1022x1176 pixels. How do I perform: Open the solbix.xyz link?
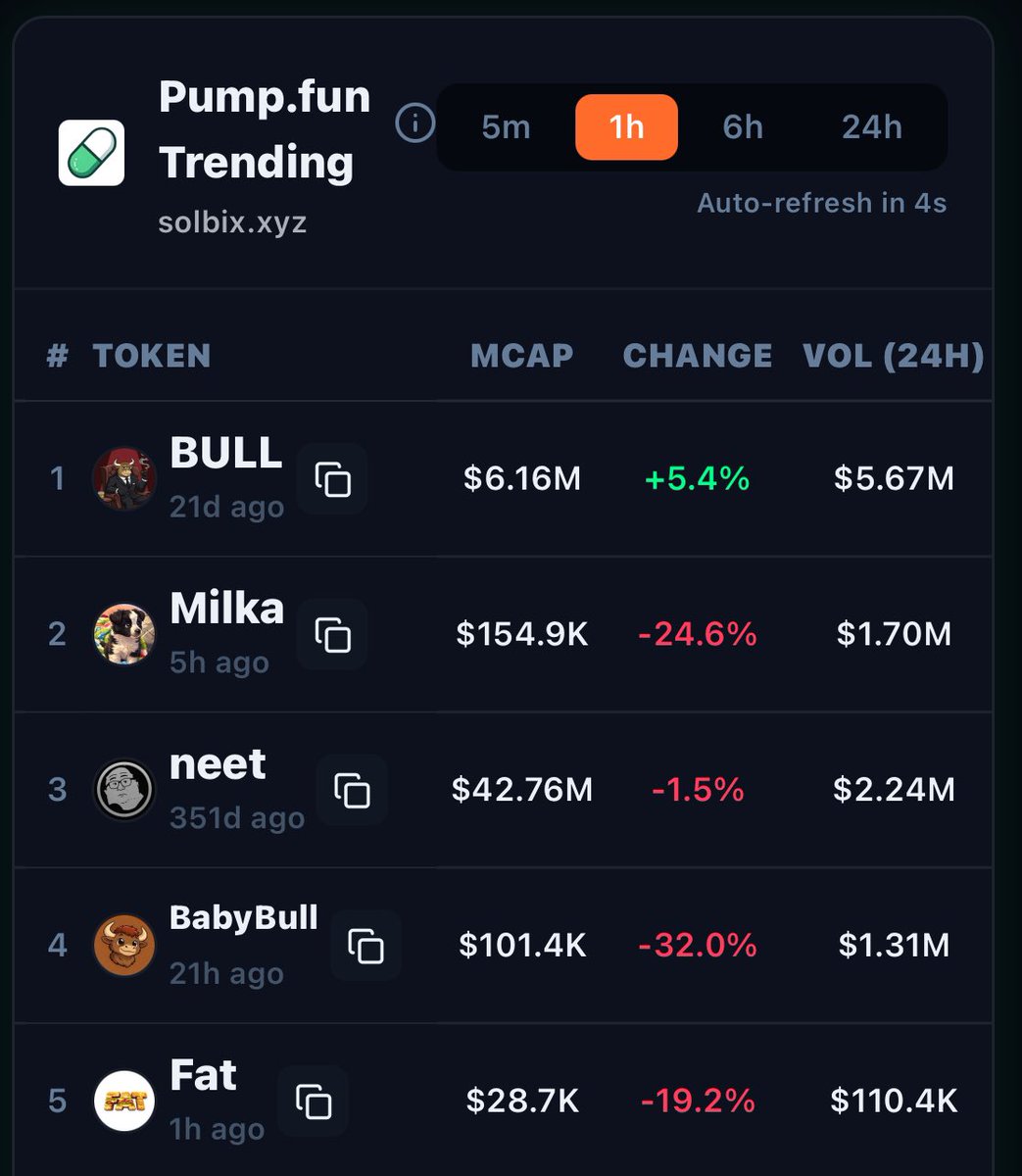pos(232,221)
